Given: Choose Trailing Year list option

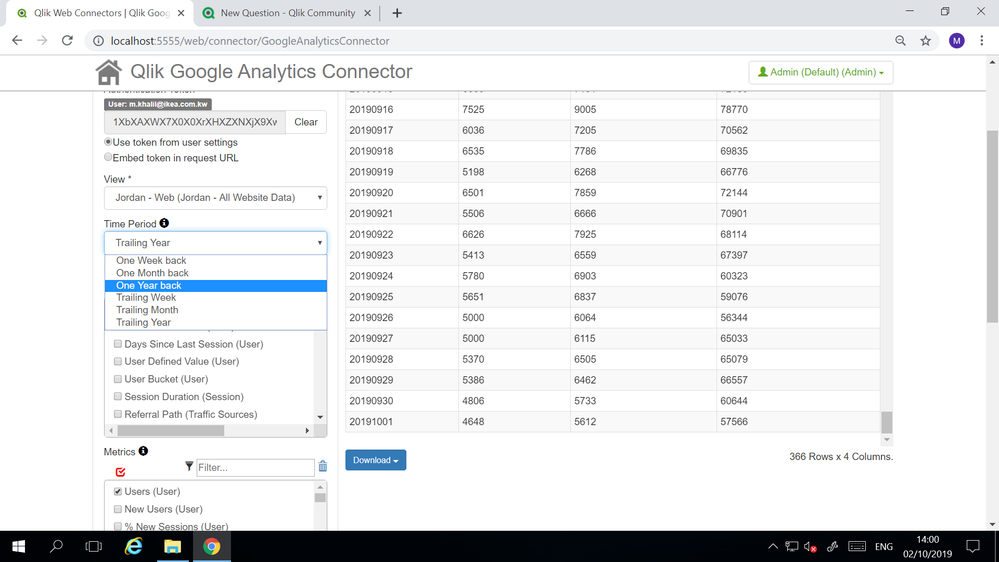Looking at the screenshot, I should (215, 322).
